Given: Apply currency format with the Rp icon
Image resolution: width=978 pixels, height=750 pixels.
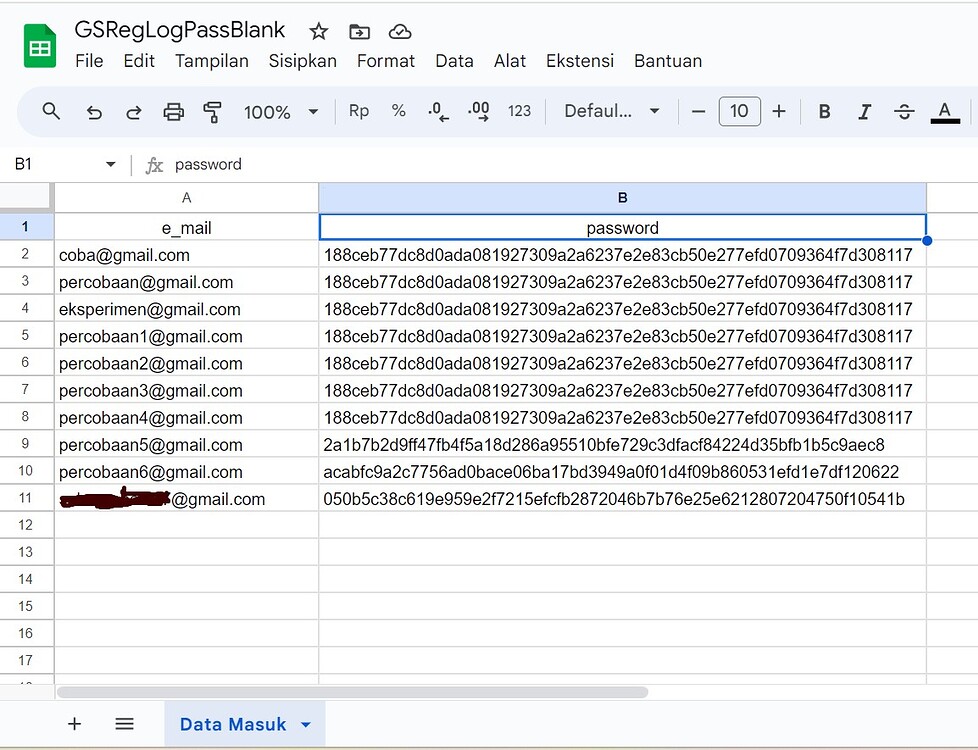Looking at the screenshot, I should (x=358, y=111).
